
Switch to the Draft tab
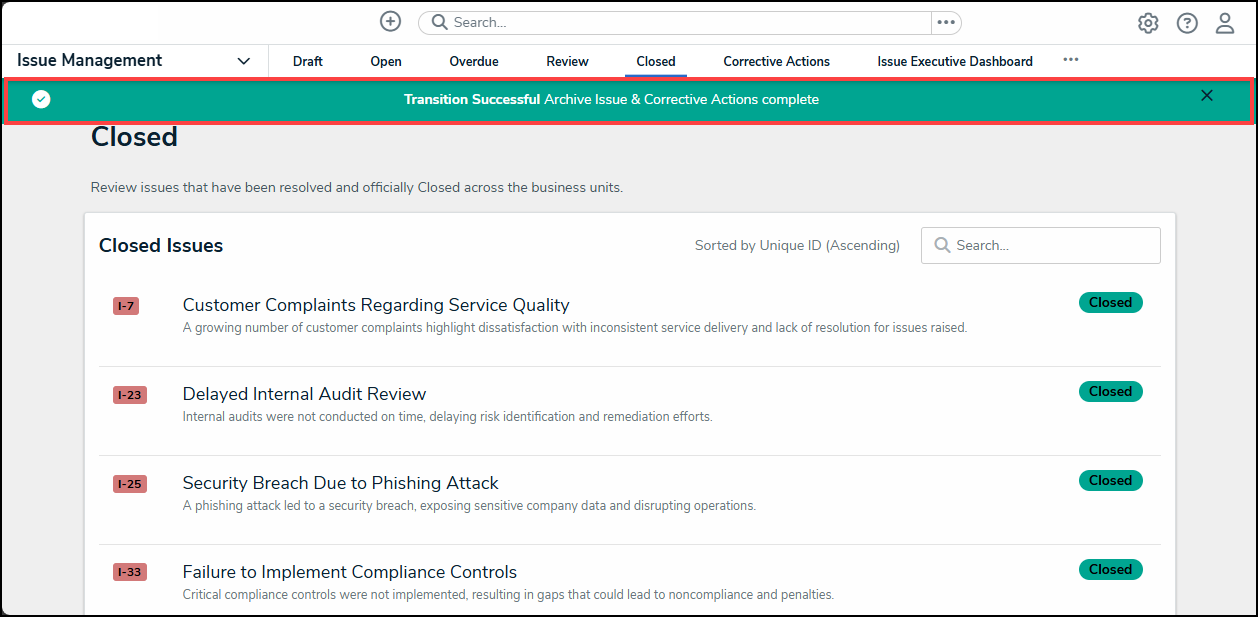[308, 62]
